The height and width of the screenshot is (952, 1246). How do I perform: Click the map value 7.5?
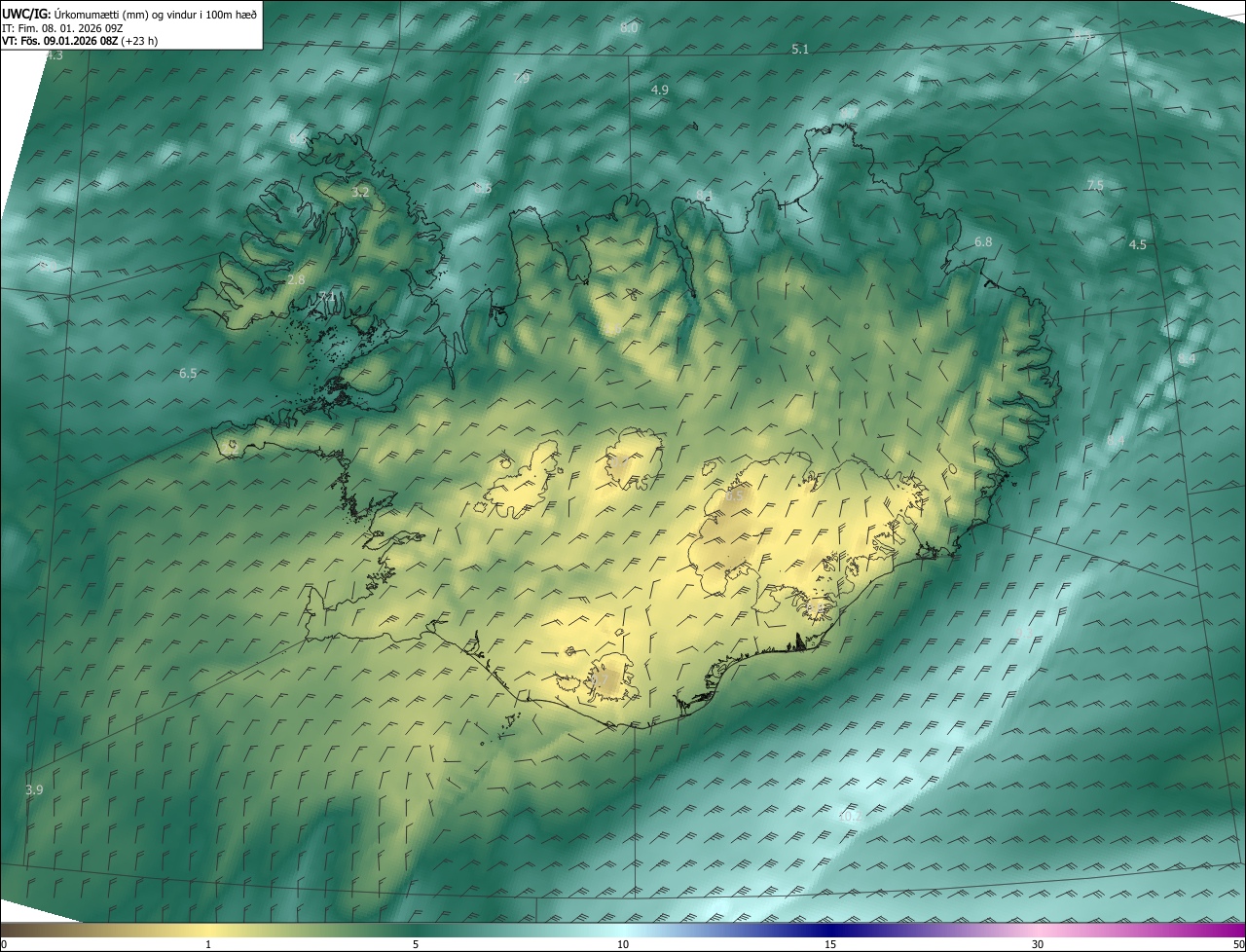point(1095,186)
